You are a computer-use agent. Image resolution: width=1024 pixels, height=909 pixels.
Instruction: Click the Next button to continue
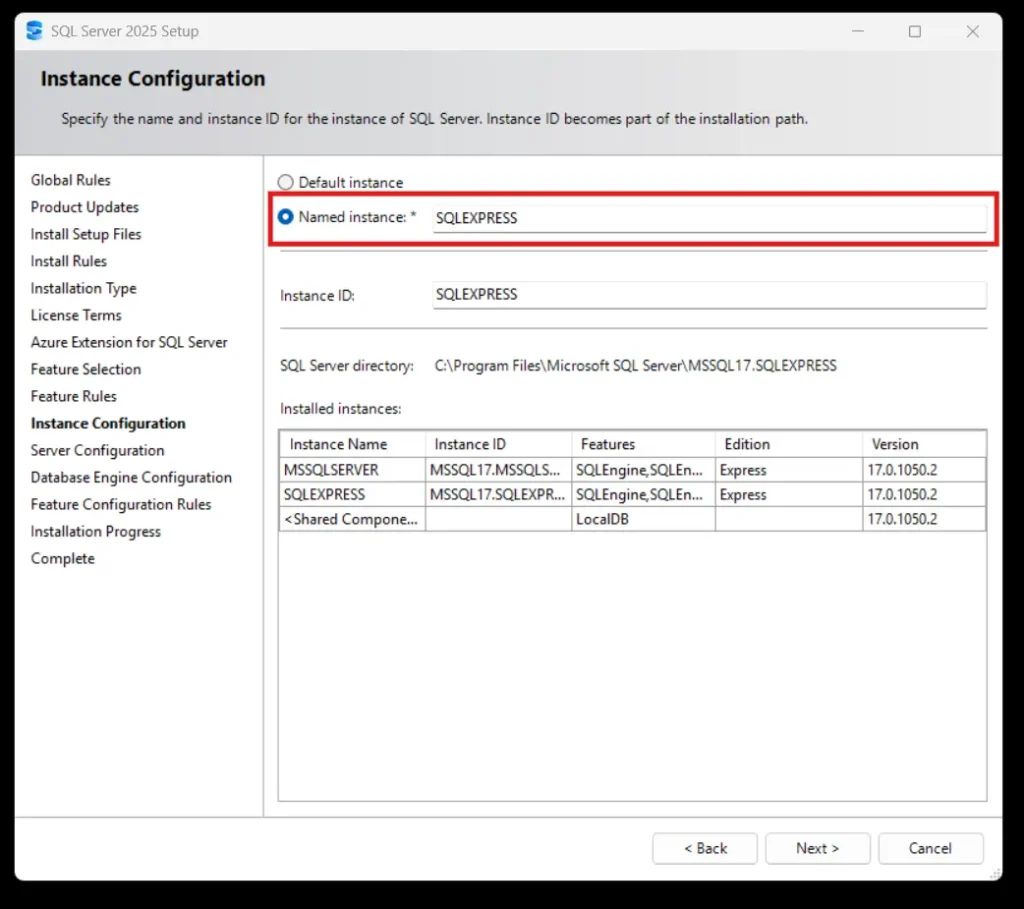[x=817, y=848]
